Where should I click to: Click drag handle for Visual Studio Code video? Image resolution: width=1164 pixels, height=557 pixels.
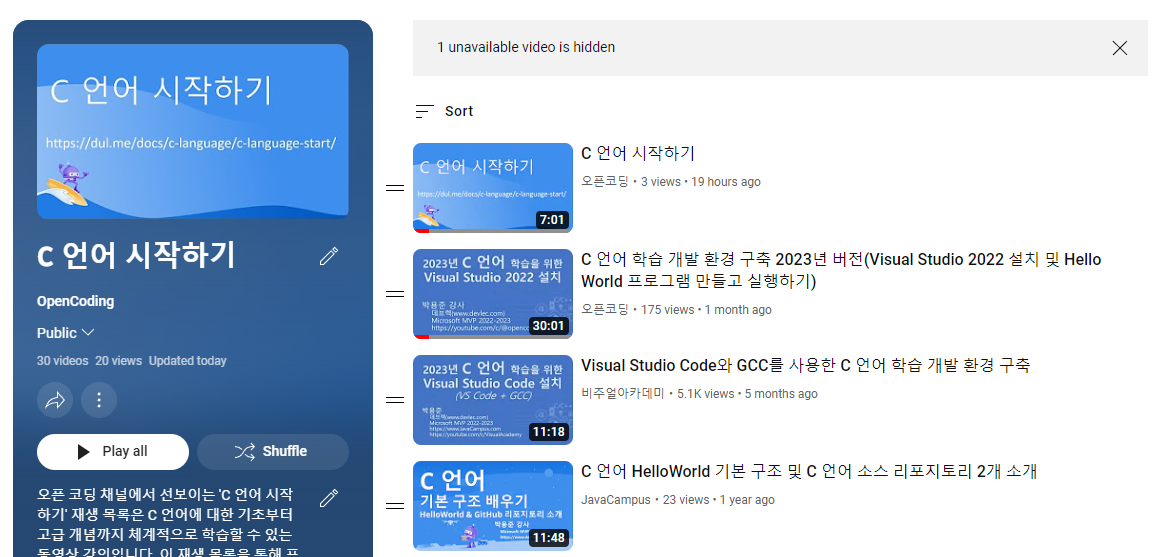395,400
